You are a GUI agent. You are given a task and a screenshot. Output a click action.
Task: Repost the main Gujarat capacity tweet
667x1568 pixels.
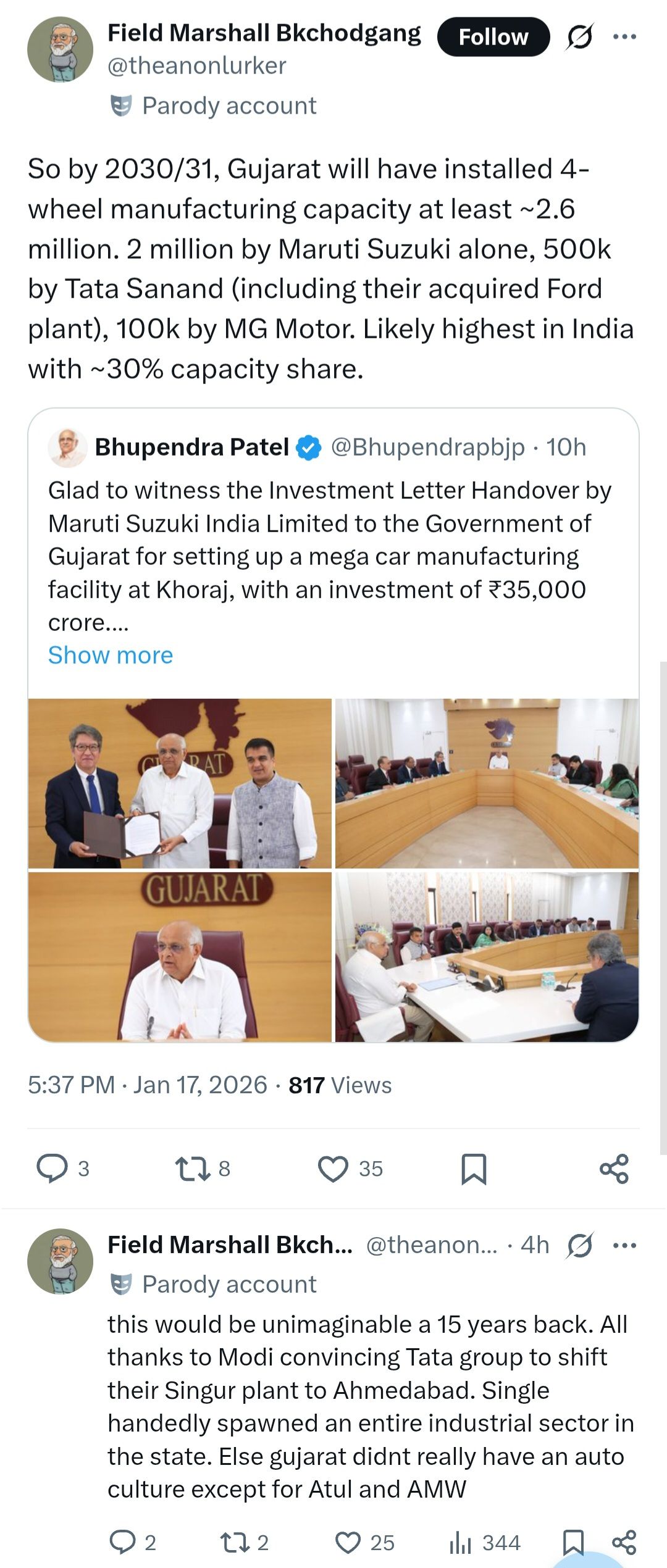pos(193,1168)
